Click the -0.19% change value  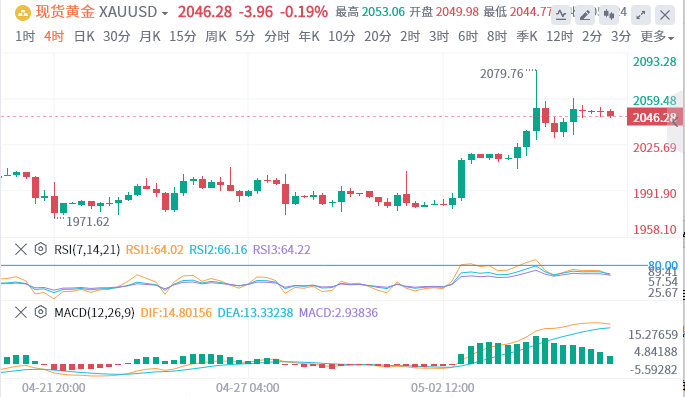point(304,12)
